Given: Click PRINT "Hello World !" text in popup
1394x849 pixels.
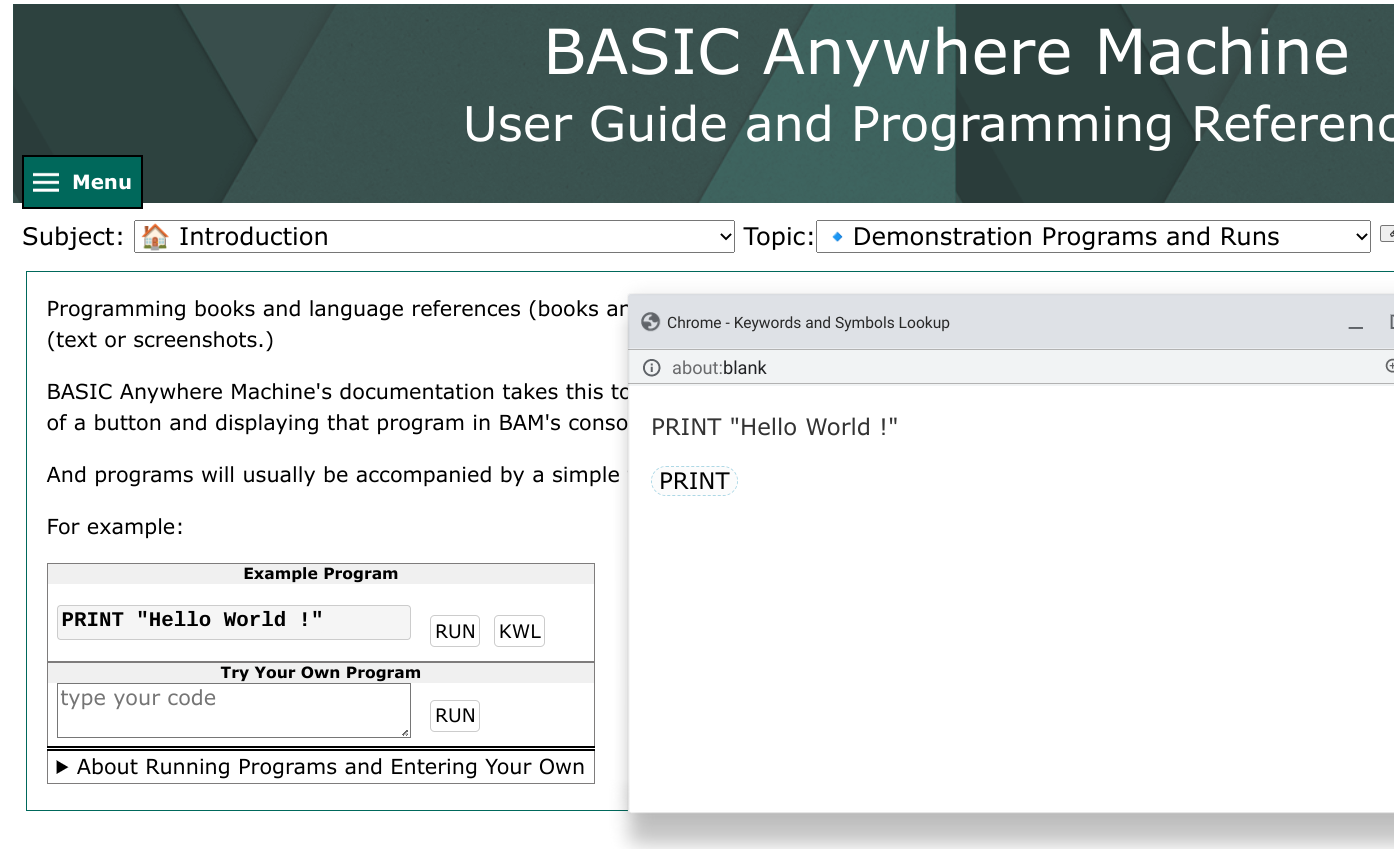Looking at the screenshot, I should pyautogui.click(x=775, y=427).
